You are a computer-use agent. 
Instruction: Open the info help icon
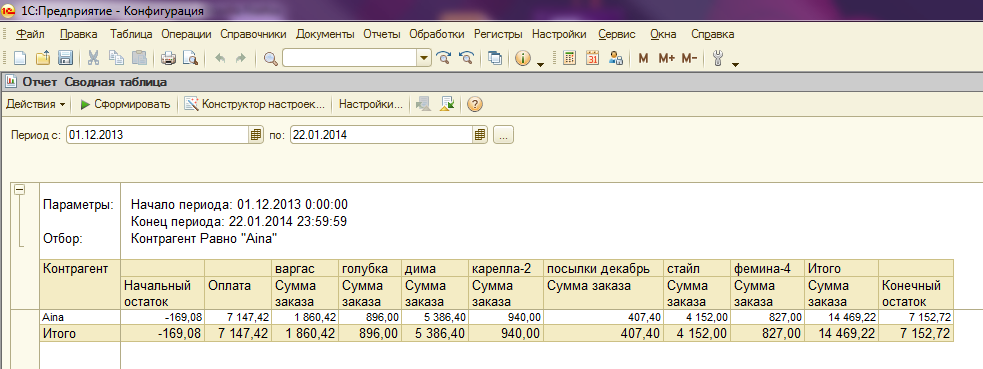(523, 58)
